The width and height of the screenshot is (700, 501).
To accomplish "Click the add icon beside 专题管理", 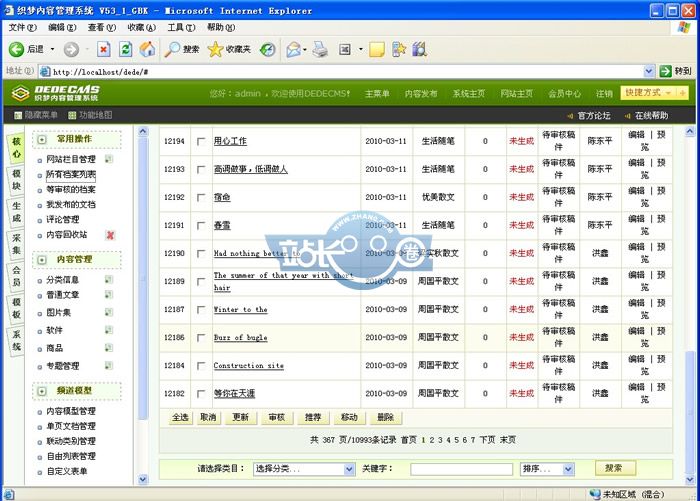I will (x=109, y=365).
